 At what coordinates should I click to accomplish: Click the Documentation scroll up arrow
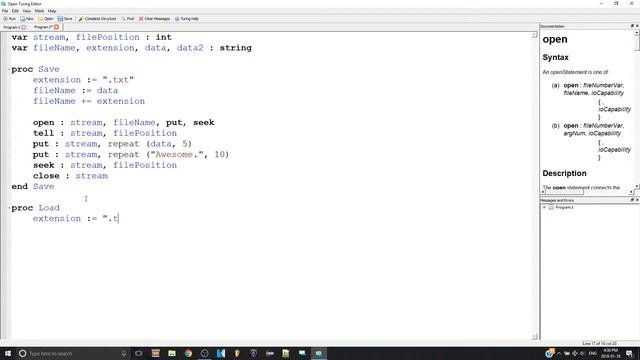[x=637, y=33]
